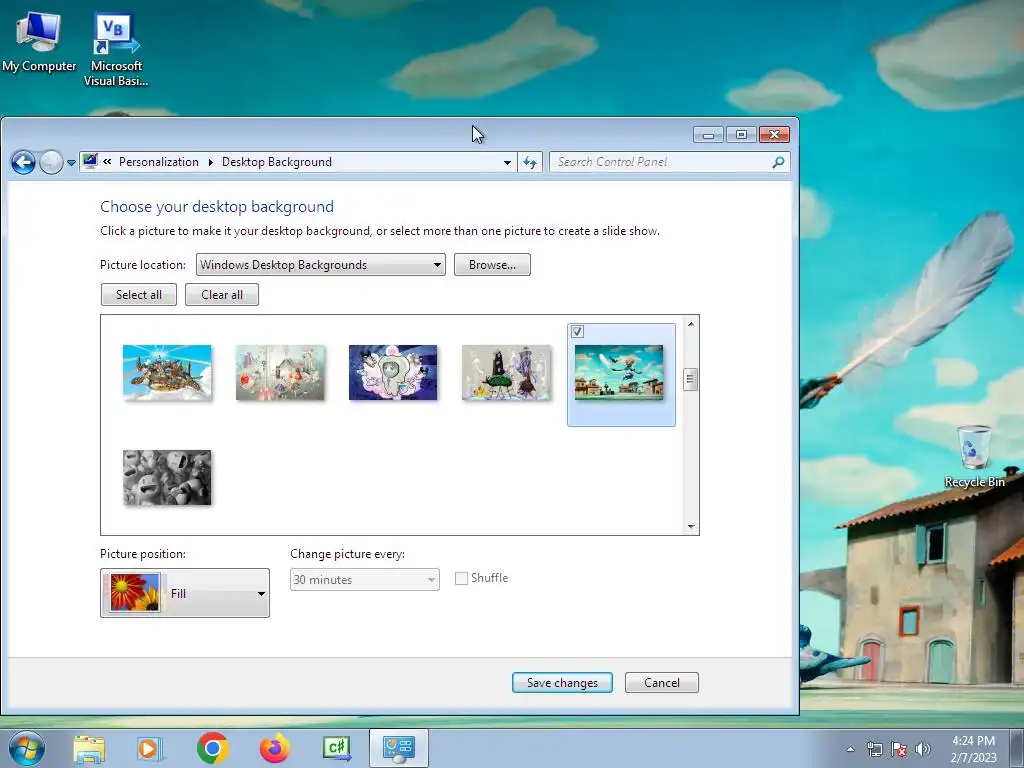This screenshot has width=1024, height=768.
Task: Click the Desktop Background breadcrumb
Action: 277,162
